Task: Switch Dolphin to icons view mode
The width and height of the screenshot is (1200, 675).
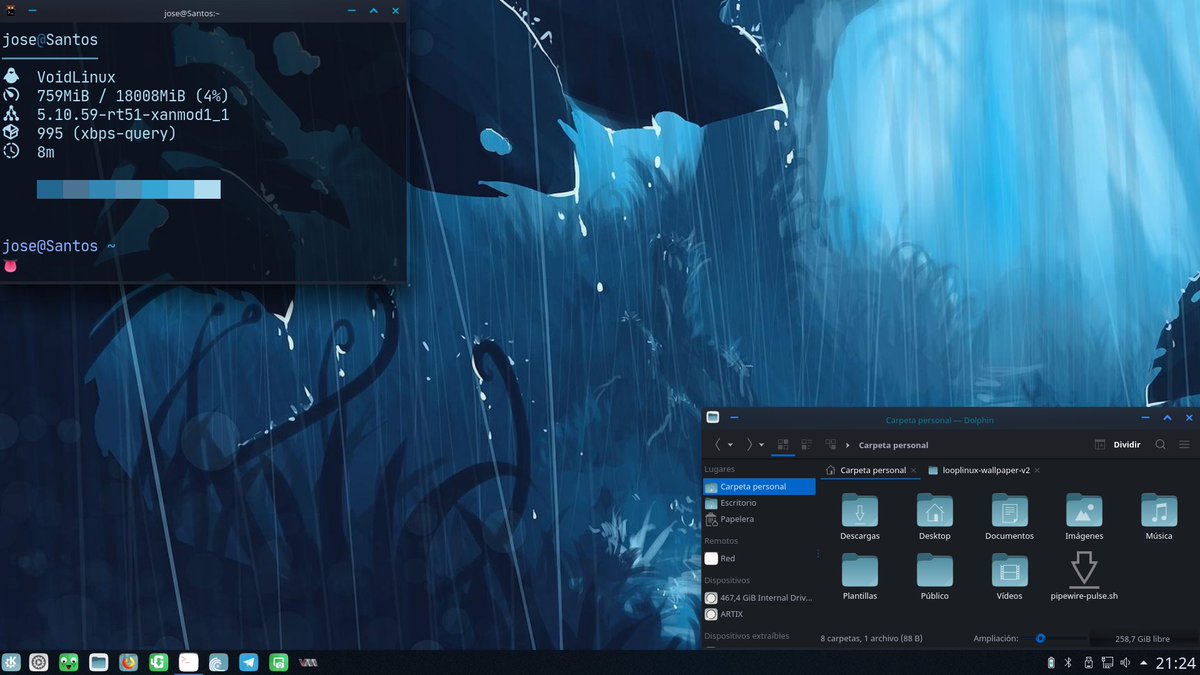Action: [782, 444]
